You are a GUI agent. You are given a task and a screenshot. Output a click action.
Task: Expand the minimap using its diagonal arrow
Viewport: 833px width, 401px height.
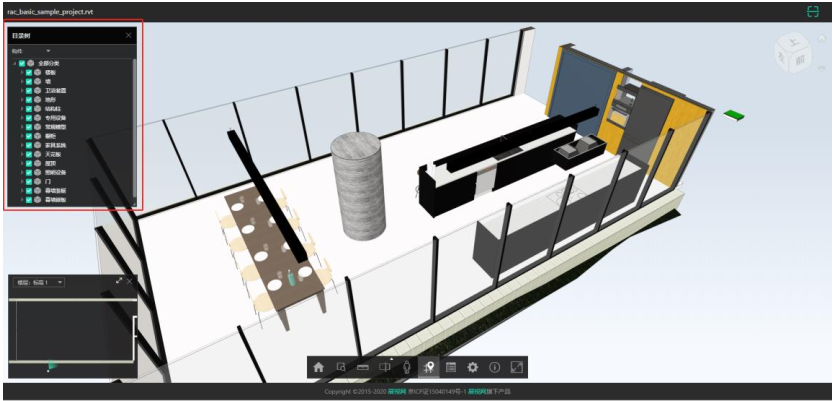[x=120, y=281]
